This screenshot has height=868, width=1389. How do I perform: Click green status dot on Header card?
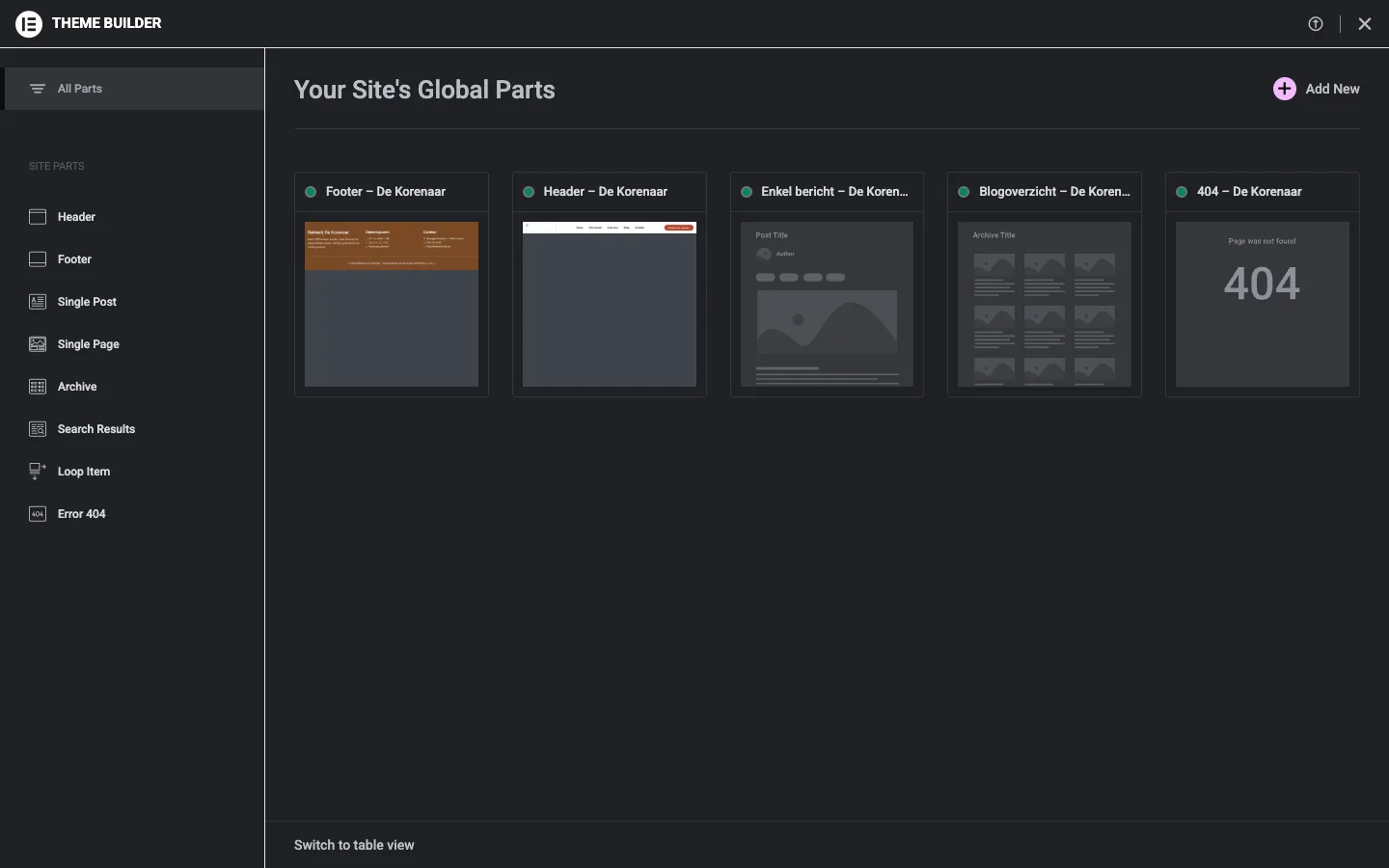click(x=529, y=192)
